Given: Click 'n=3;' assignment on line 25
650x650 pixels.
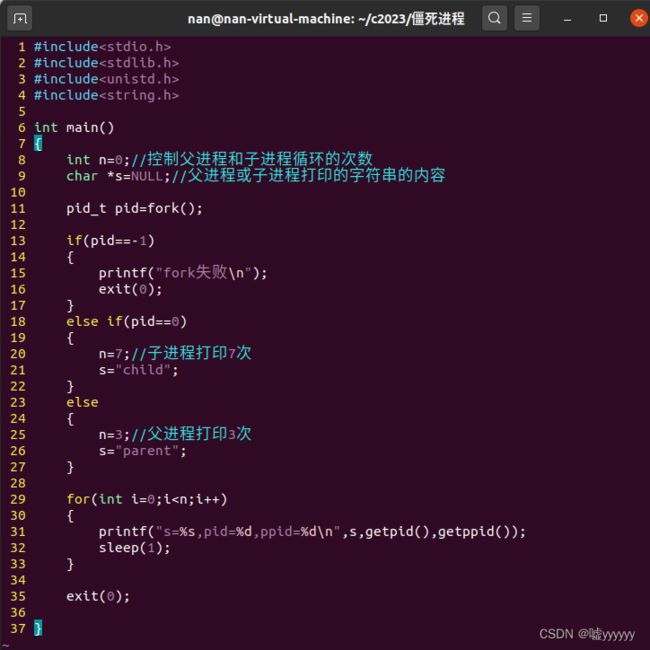Looking at the screenshot, I should coord(114,434).
